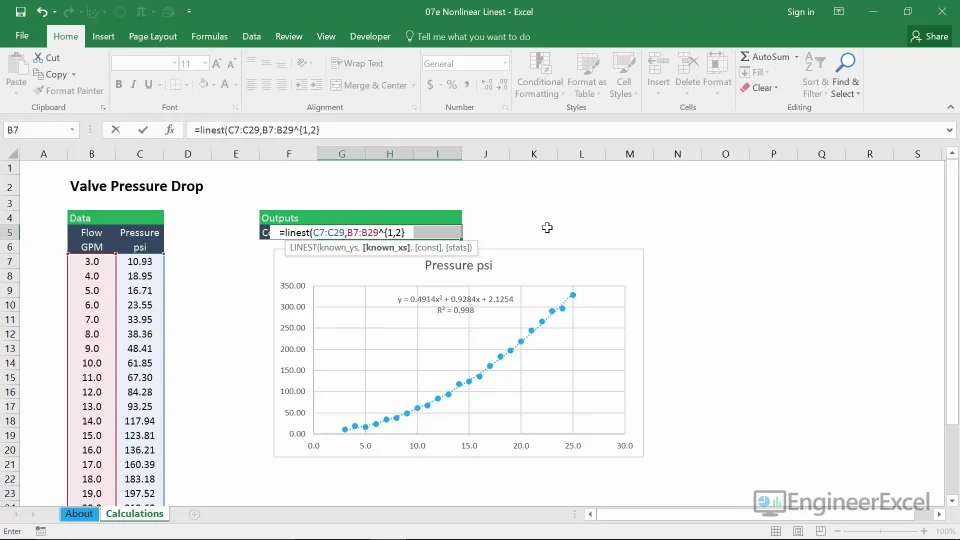
Task: Cancel the formula entry with the X icon
Action: [116, 130]
